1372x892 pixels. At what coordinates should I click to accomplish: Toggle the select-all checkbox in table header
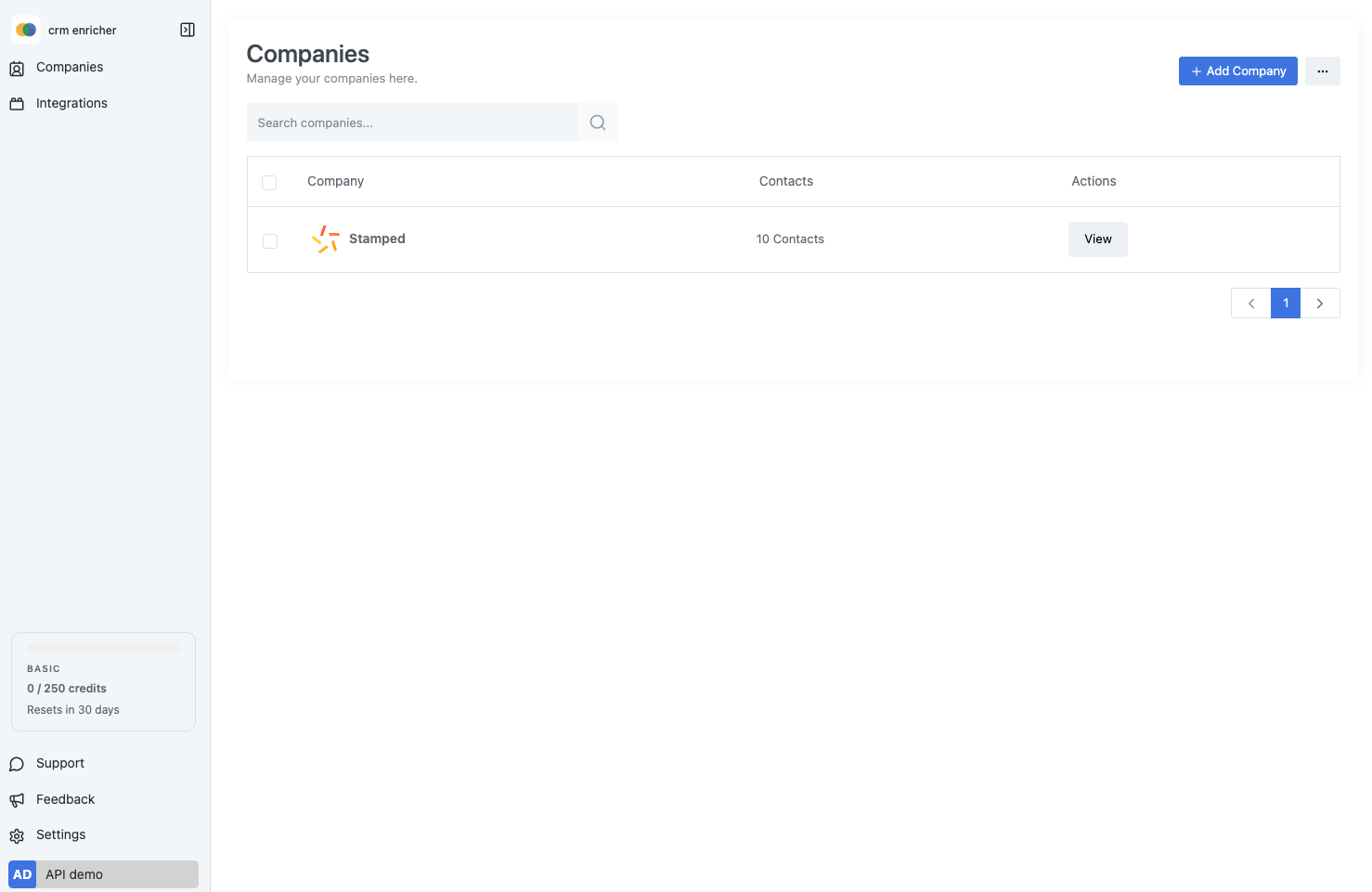click(269, 183)
